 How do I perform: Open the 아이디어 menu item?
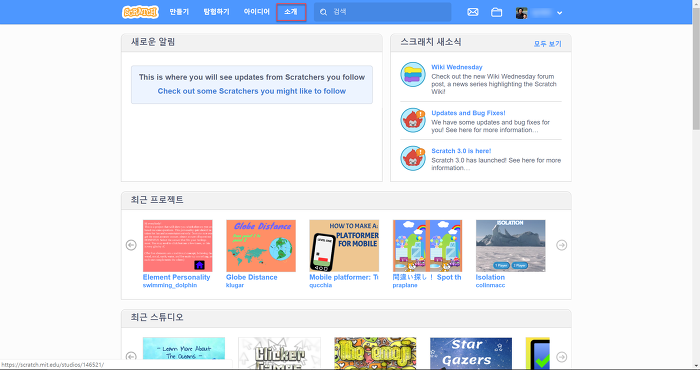(257, 12)
